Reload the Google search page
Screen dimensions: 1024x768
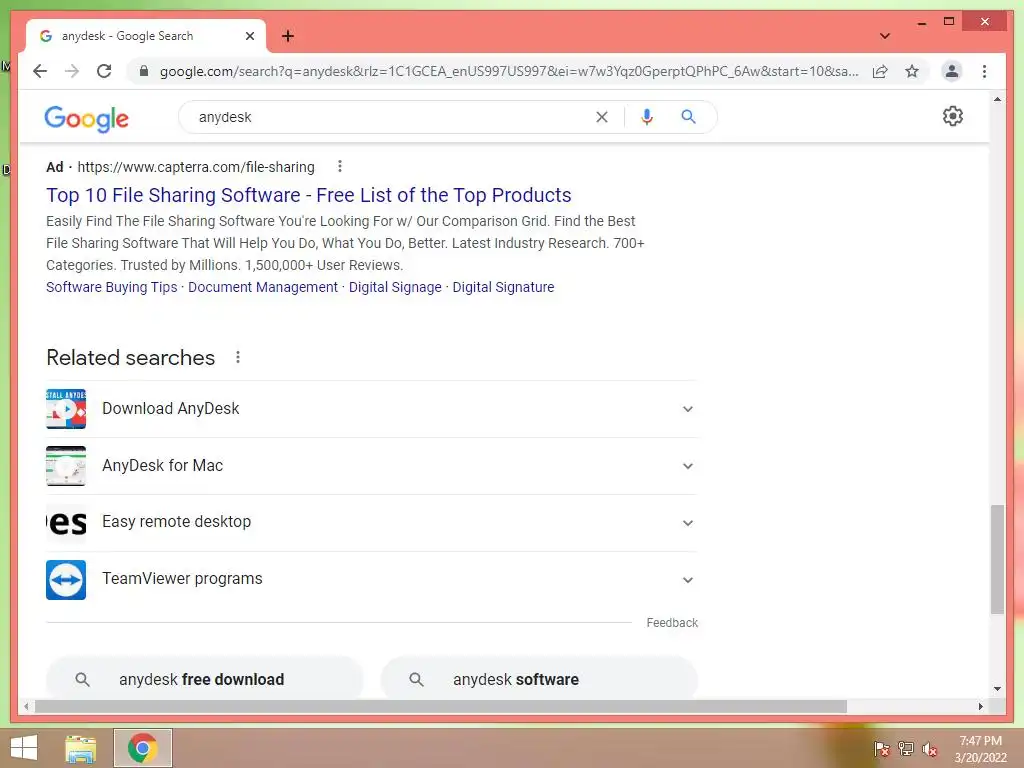click(104, 71)
